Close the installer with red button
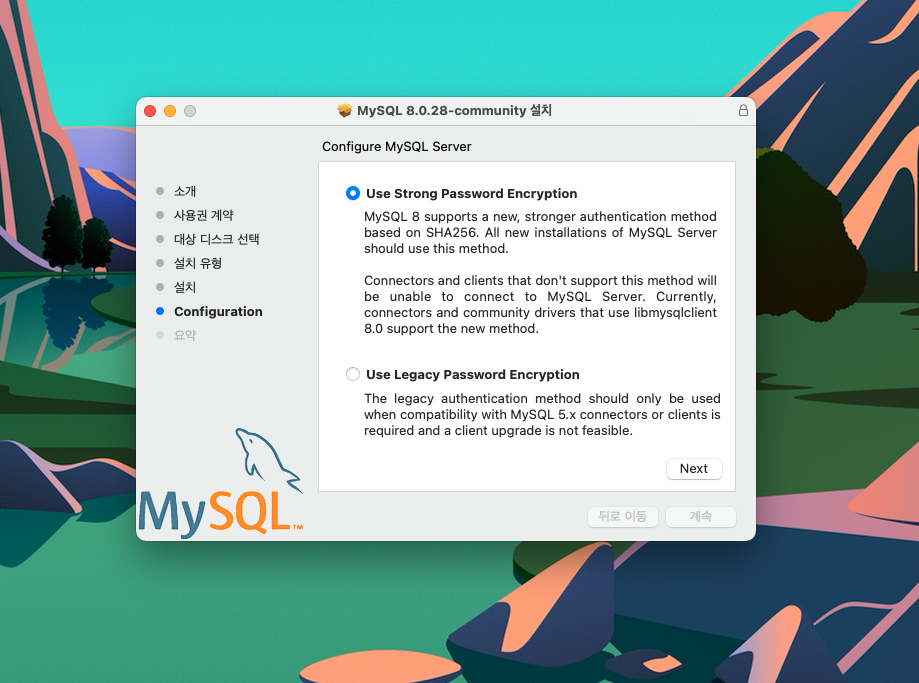Screen dimensions: 919x683 (x=150, y=111)
